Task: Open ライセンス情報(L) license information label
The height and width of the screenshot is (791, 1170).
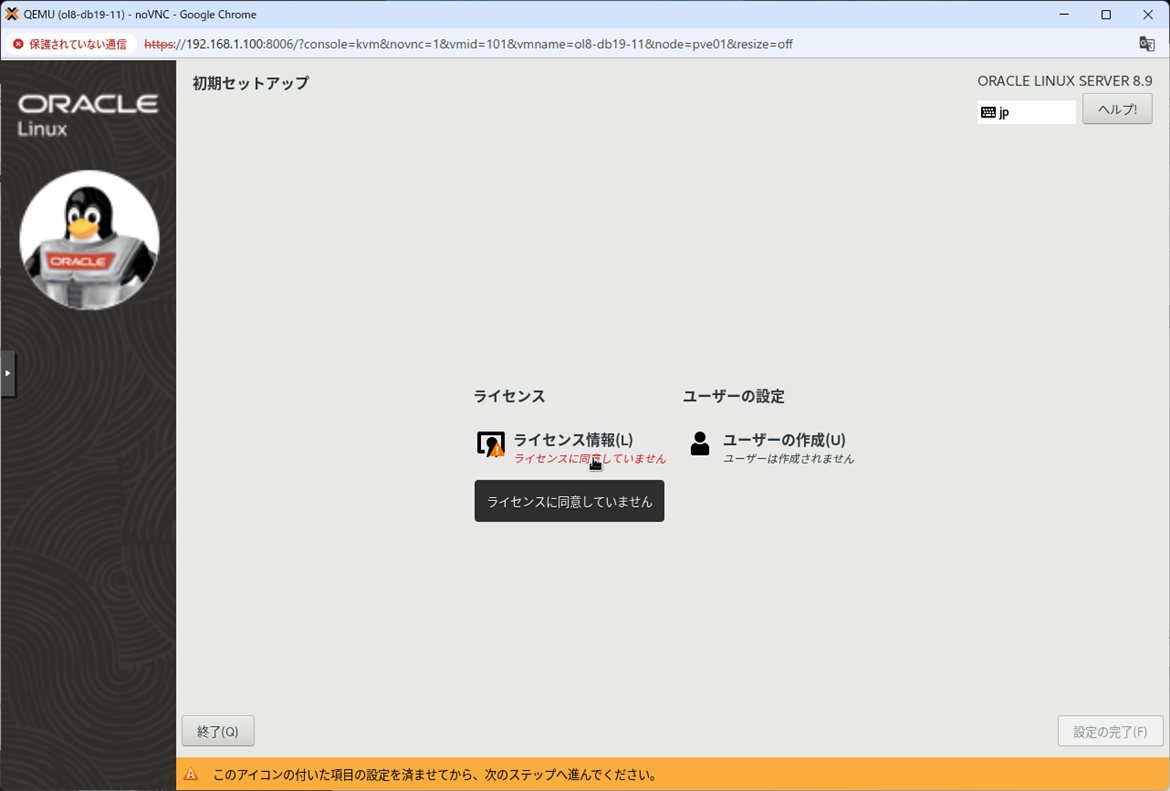Action: 573,440
